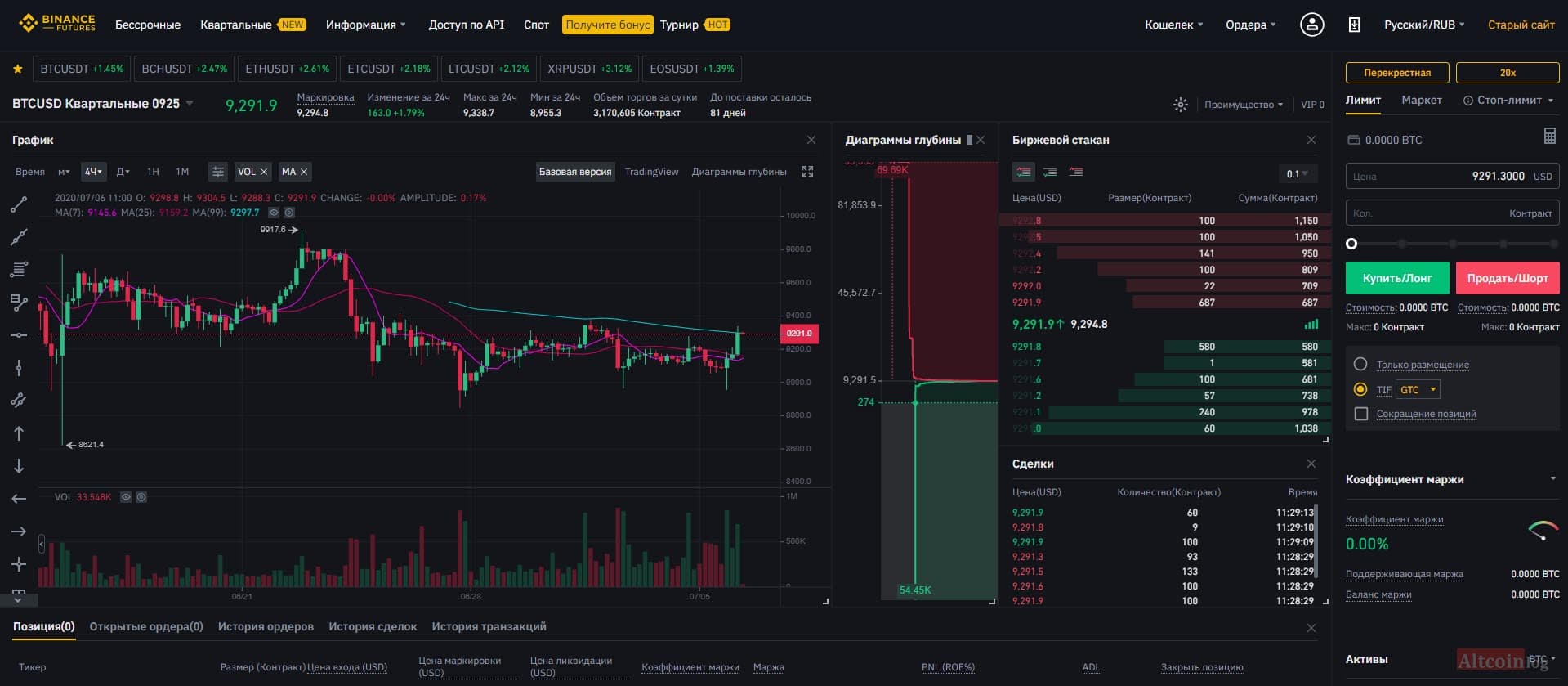Click the order size slider handle

[1351, 244]
